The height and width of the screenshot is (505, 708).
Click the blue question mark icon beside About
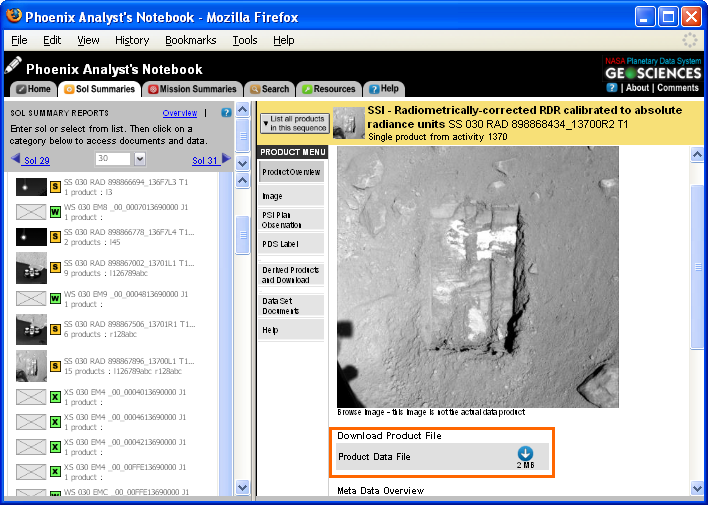point(612,88)
